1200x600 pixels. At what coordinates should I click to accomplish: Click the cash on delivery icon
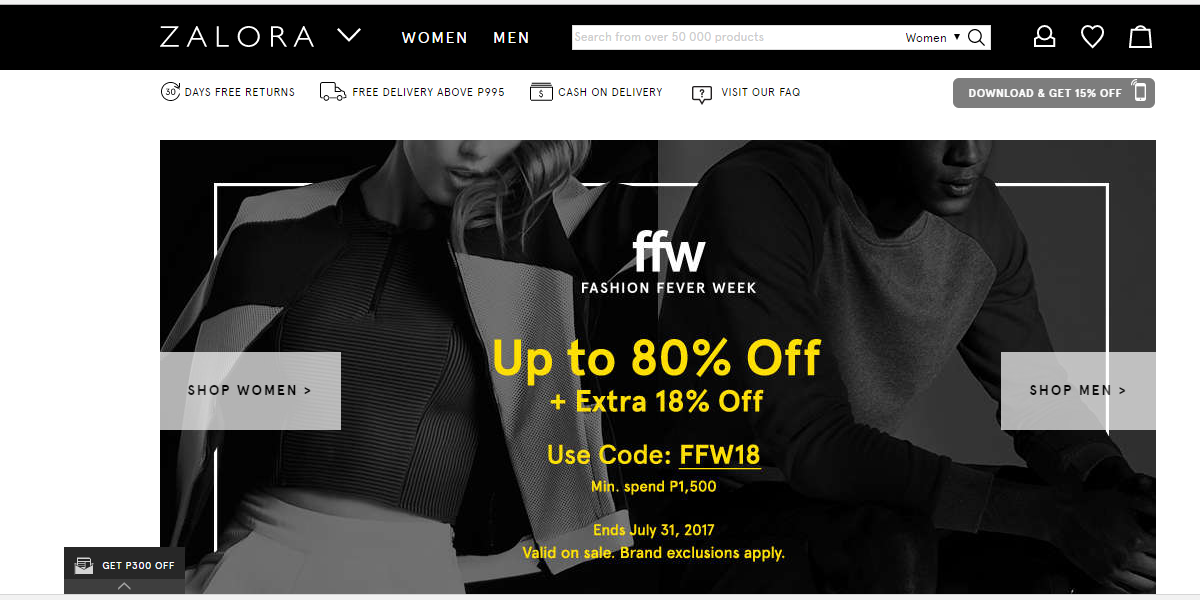point(542,92)
